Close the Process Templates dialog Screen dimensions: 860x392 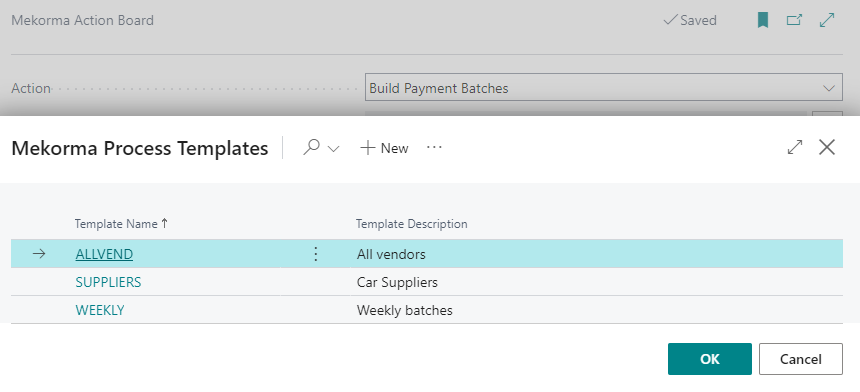point(827,147)
